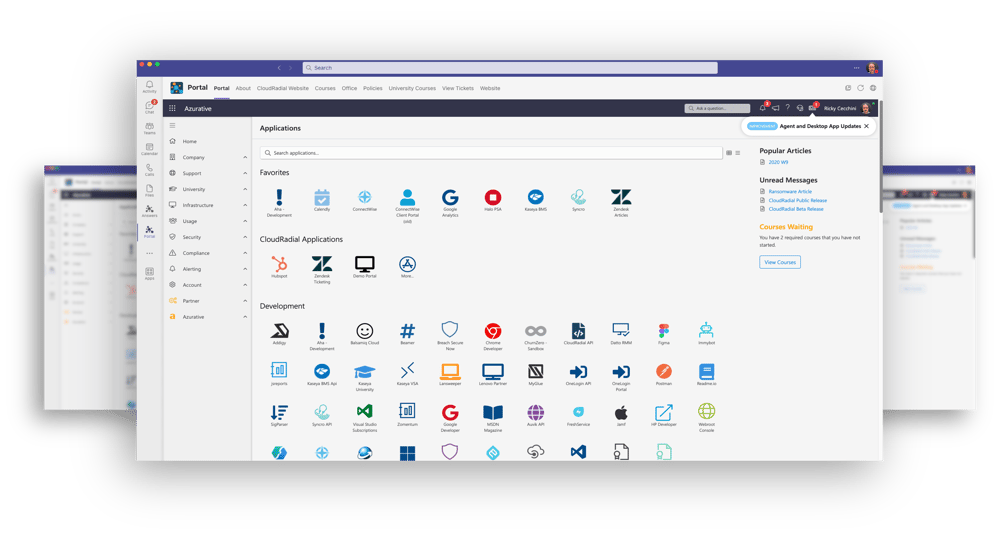Launch the Hubspot application
The height and width of the screenshot is (540, 1000).
(279, 266)
